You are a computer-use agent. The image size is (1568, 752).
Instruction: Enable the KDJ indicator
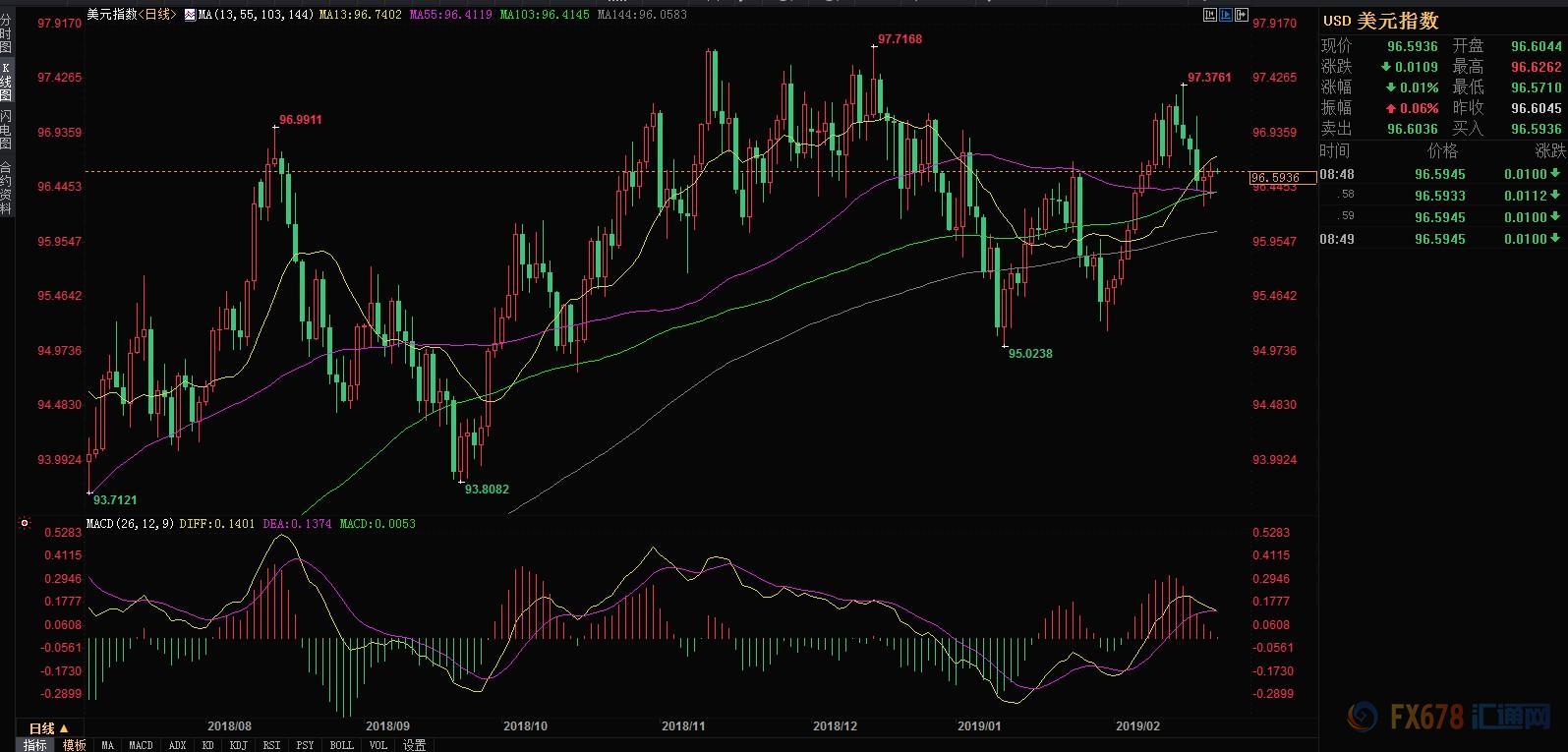[238, 745]
